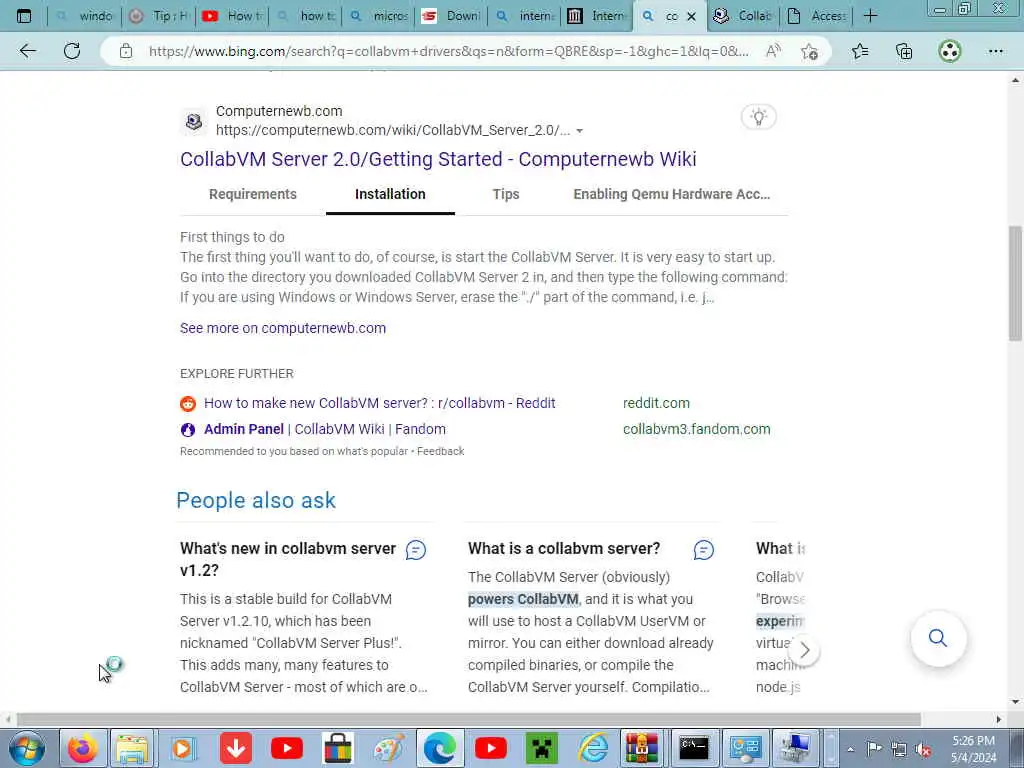Open the Minecraft creeper taskbar icon
Image resolution: width=1024 pixels, height=768 pixels.
pyautogui.click(x=541, y=748)
